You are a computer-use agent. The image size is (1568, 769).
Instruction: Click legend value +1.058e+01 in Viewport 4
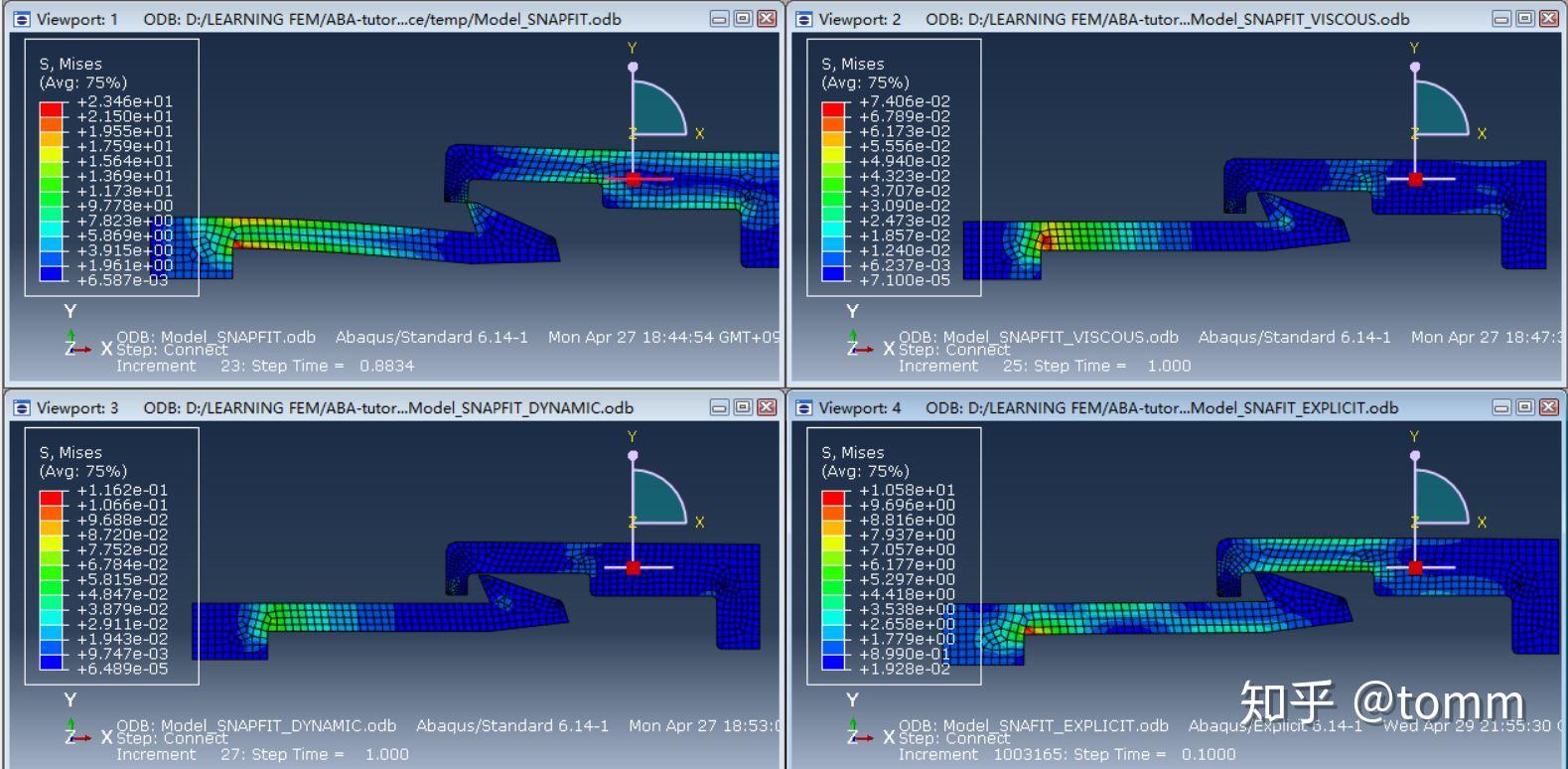click(908, 490)
